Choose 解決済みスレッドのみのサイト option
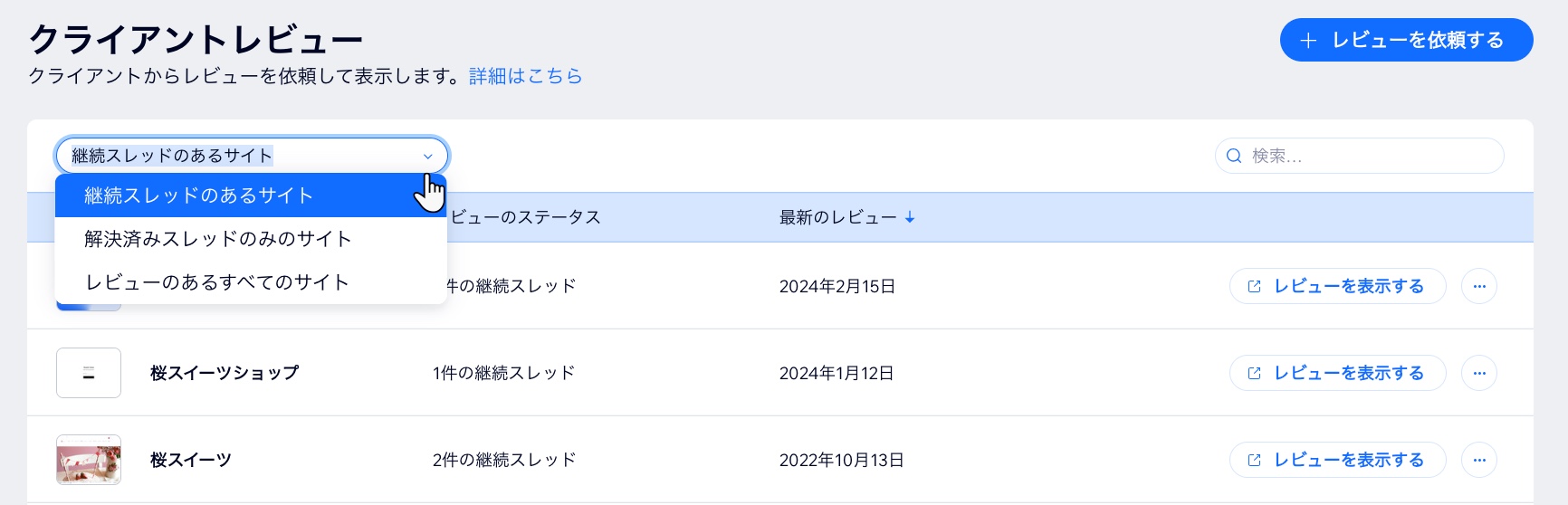 (251, 239)
